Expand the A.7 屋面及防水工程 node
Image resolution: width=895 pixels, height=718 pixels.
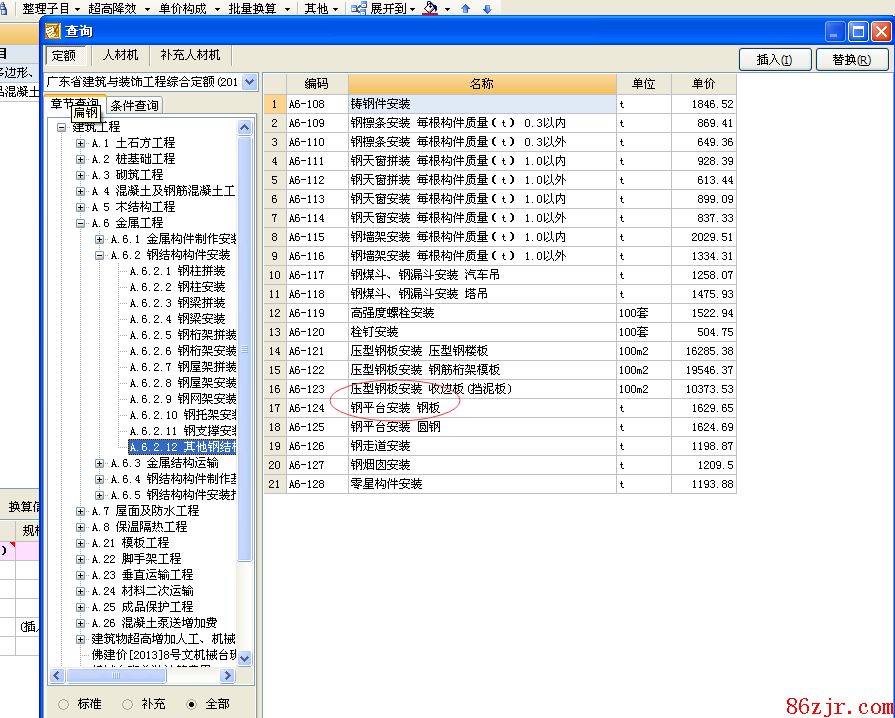coord(80,511)
